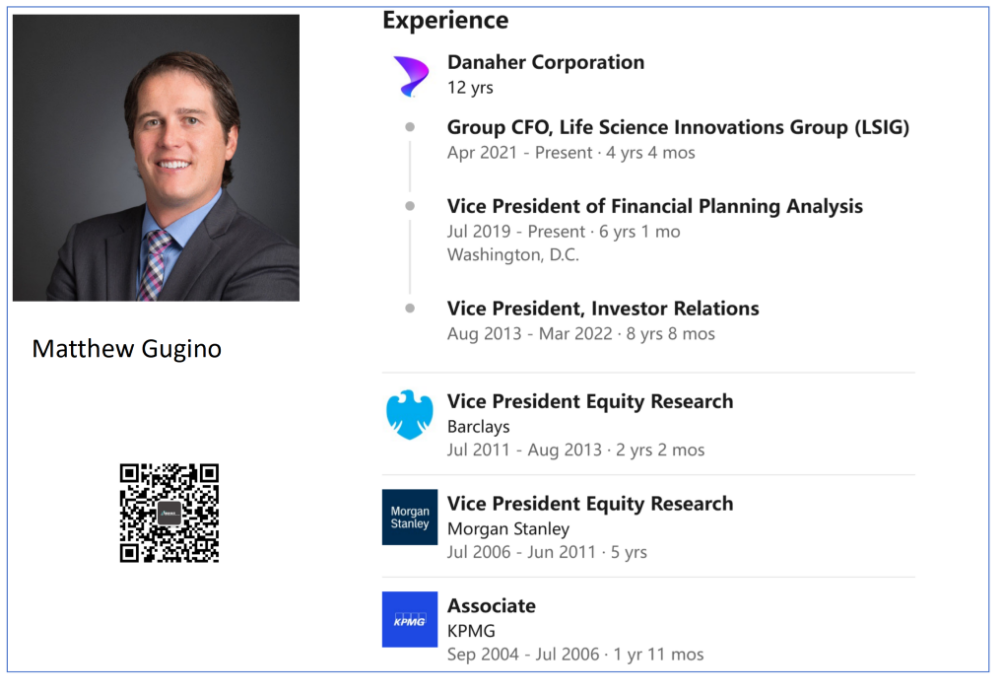Click the Danaher Corporation logo icon

tap(410, 76)
